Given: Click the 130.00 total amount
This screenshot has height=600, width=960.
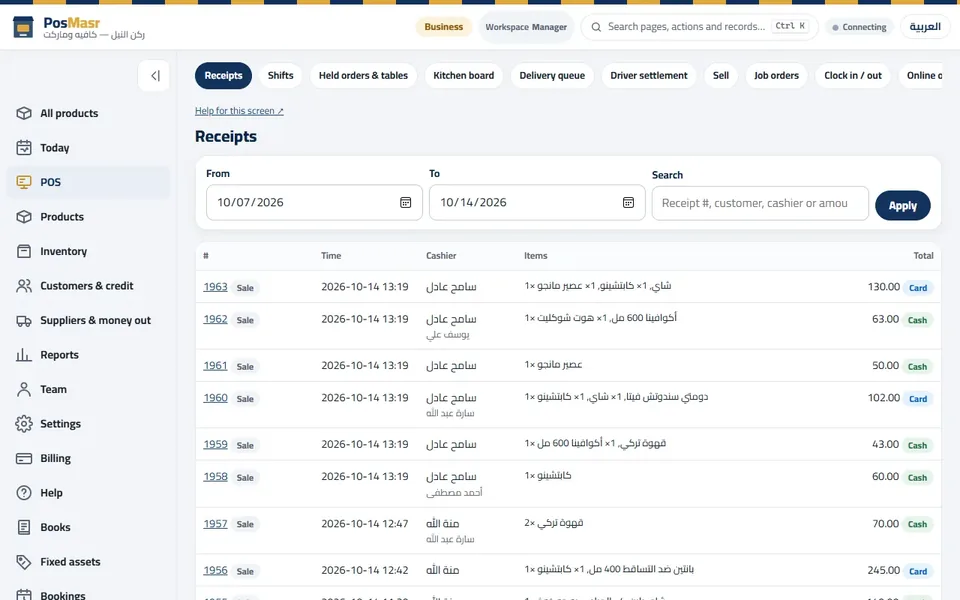Looking at the screenshot, I should coord(883,287).
